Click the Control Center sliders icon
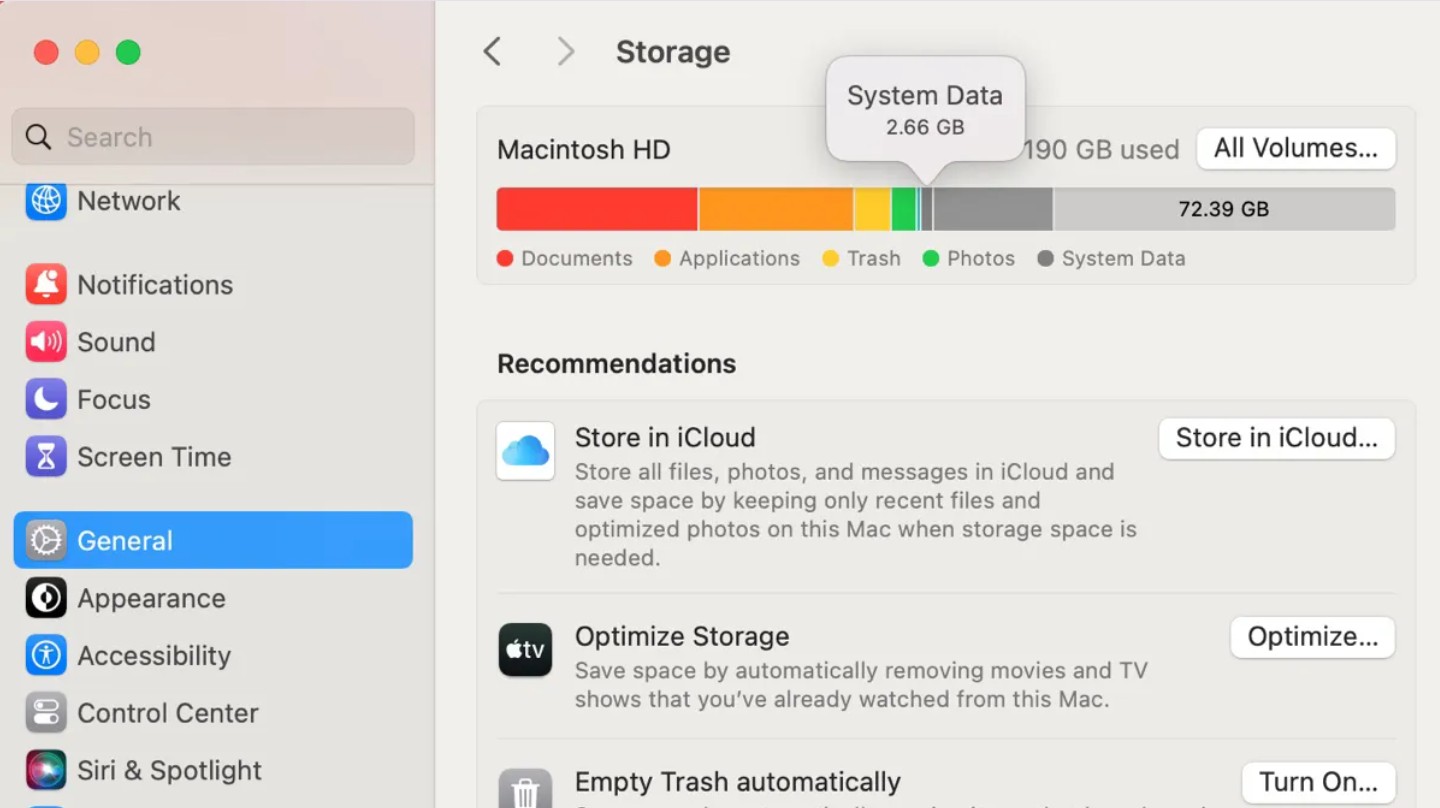This screenshot has width=1440, height=808. click(44, 712)
